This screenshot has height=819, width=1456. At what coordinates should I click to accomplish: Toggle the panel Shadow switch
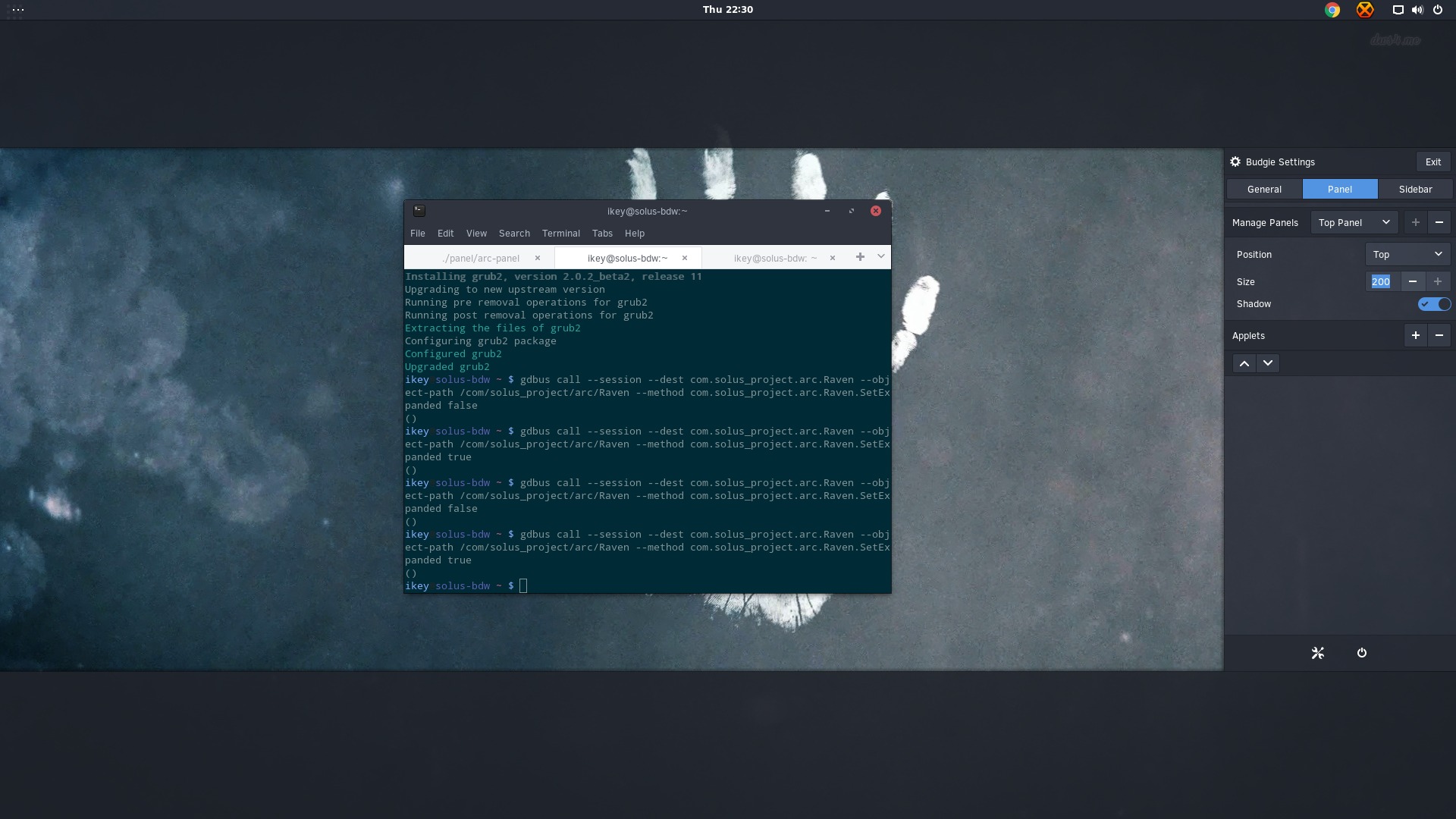(1434, 304)
